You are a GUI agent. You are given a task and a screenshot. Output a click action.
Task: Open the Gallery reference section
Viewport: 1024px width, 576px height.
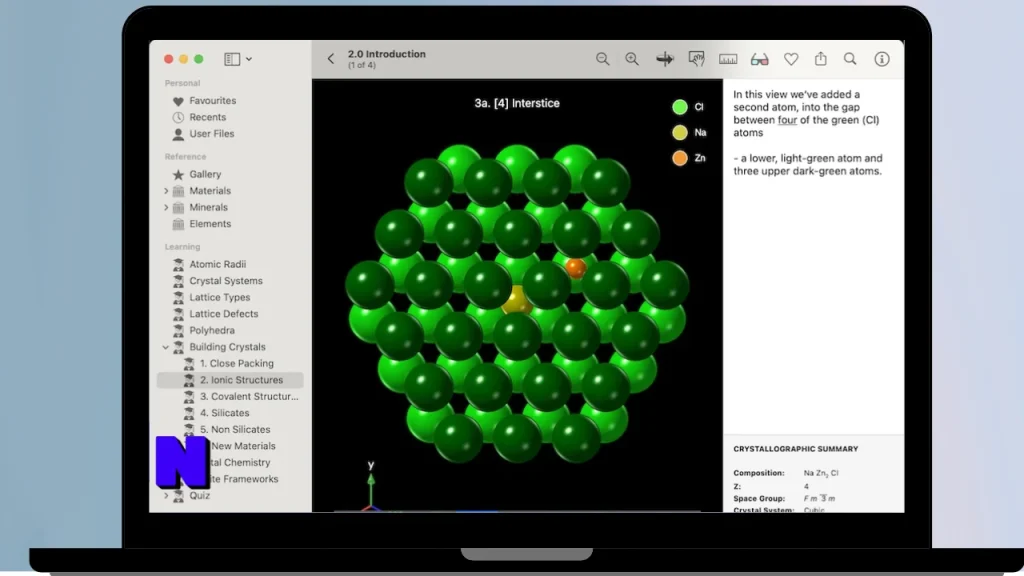tap(205, 174)
